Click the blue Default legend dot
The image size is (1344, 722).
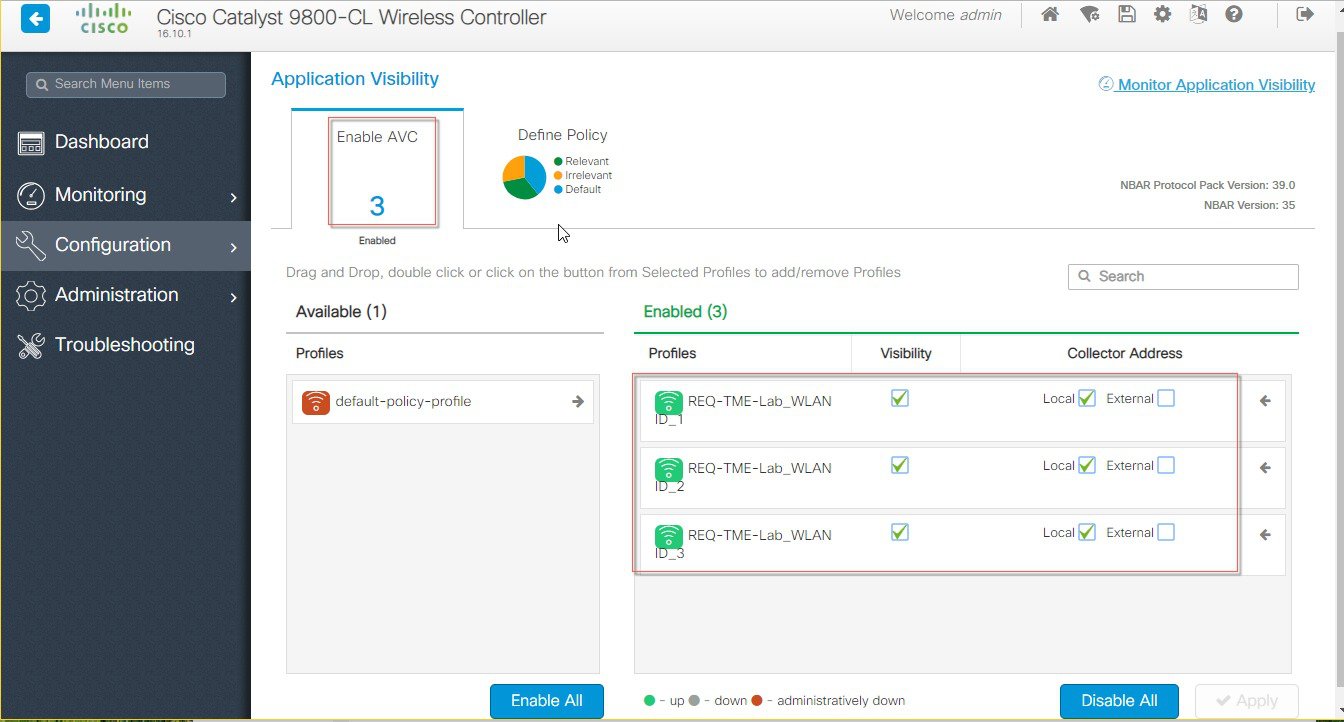pyautogui.click(x=558, y=189)
